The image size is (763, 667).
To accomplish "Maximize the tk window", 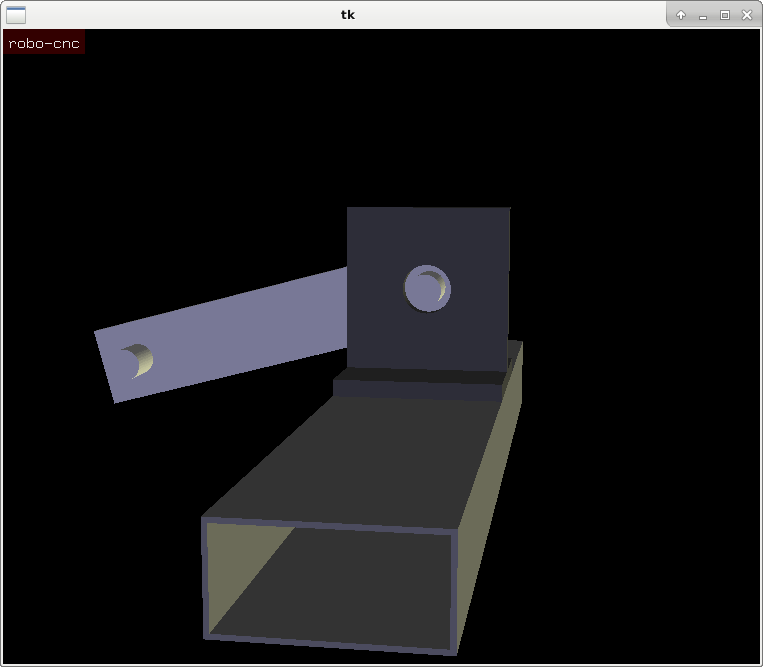I will [725, 15].
